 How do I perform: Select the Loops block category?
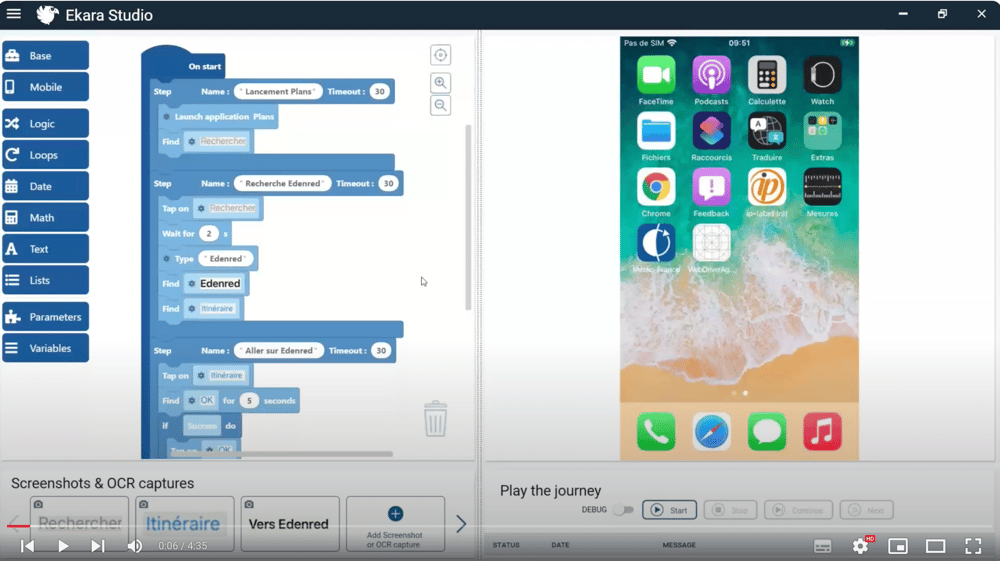45,155
